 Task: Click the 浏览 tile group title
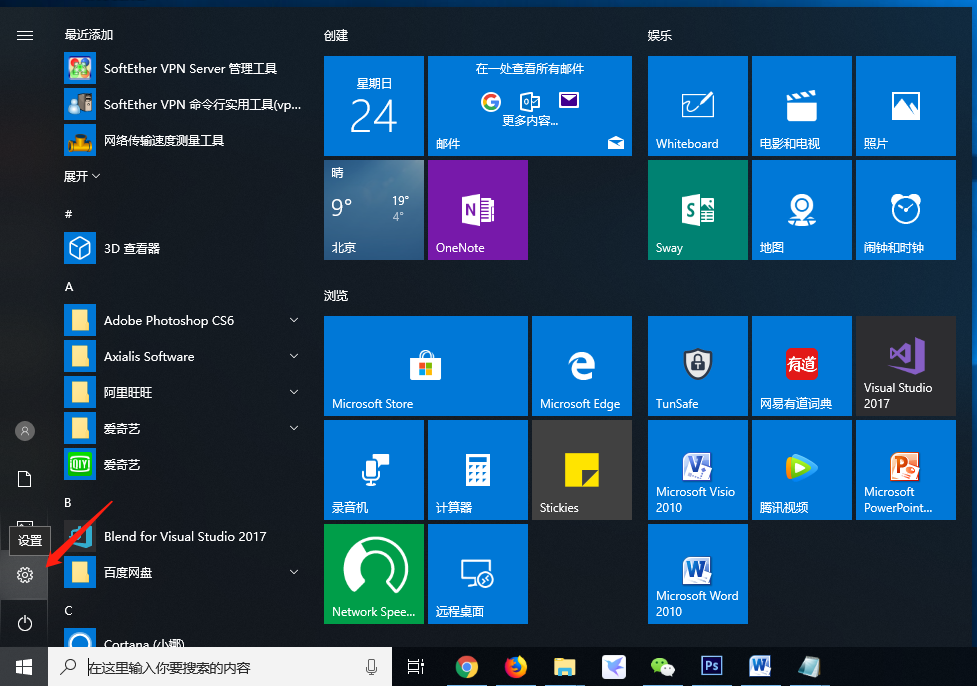[x=336, y=295]
